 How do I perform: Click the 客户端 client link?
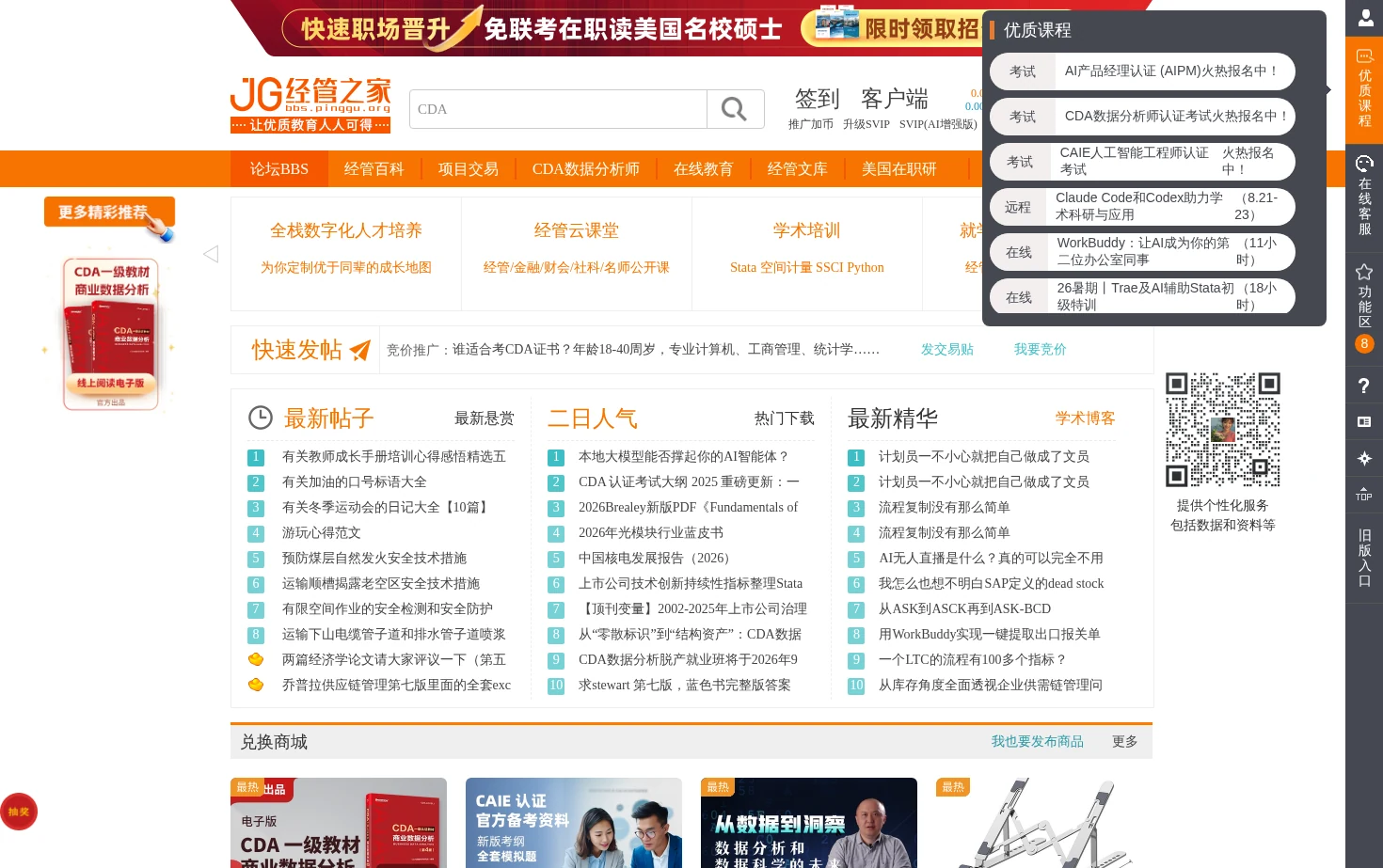coord(895,99)
